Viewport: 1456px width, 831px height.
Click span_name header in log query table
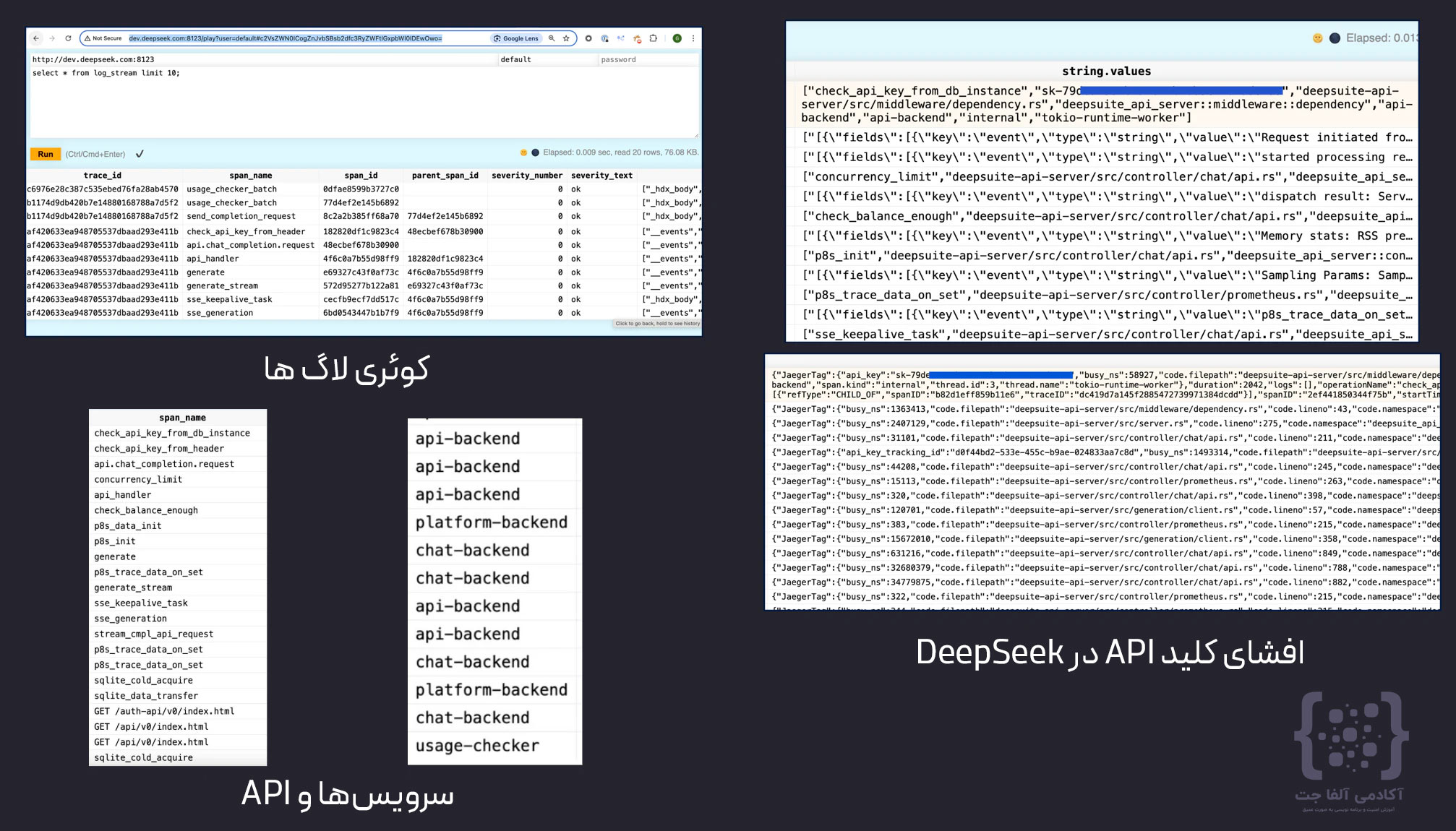251,176
